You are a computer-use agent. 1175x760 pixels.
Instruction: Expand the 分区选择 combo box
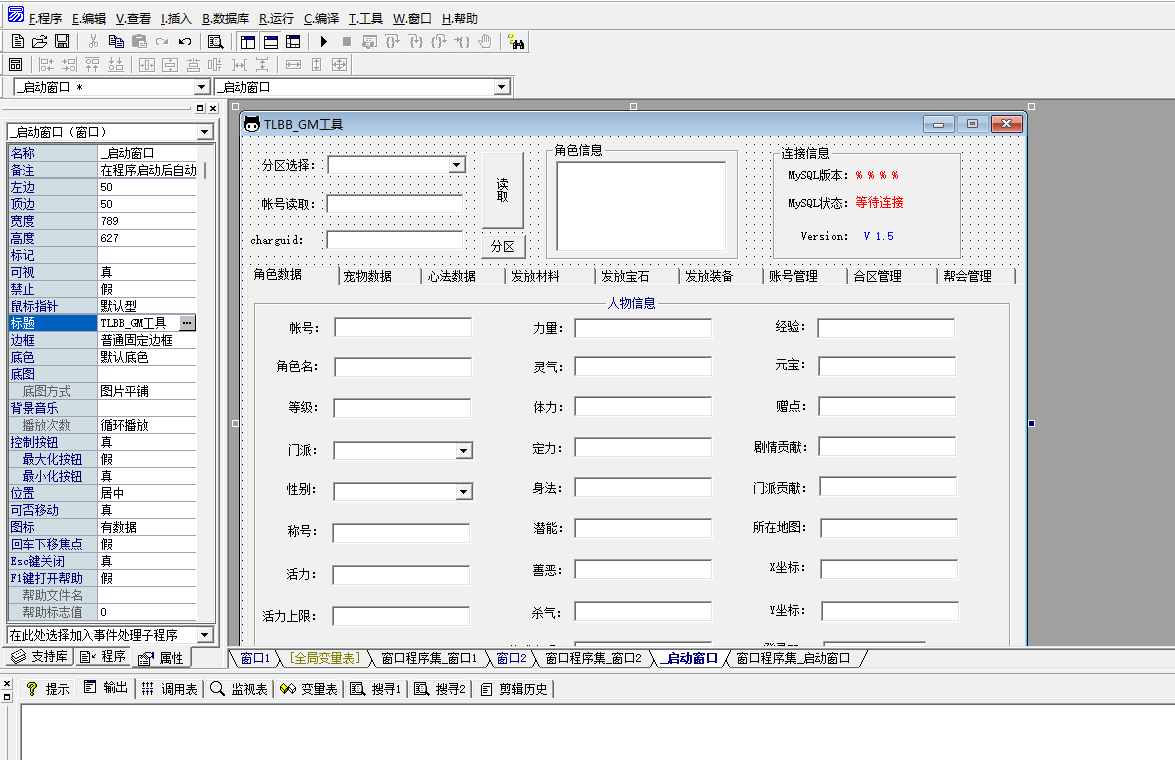coord(457,165)
